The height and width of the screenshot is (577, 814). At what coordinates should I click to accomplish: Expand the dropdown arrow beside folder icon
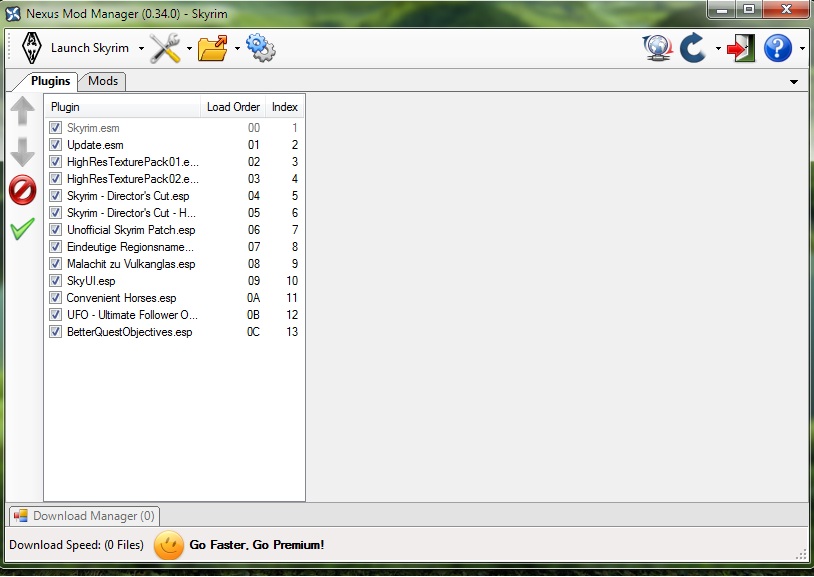(237, 49)
